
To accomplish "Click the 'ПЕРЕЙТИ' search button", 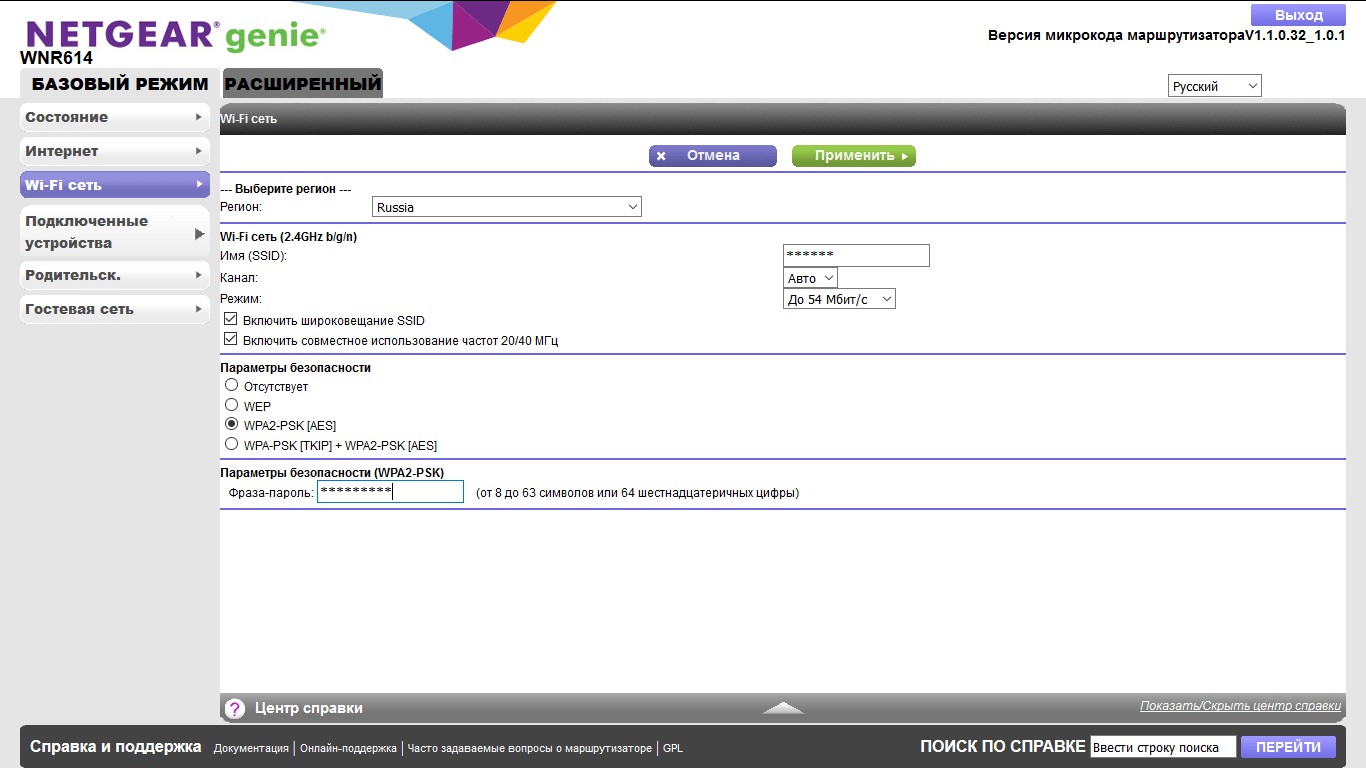I will pyautogui.click(x=1289, y=747).
